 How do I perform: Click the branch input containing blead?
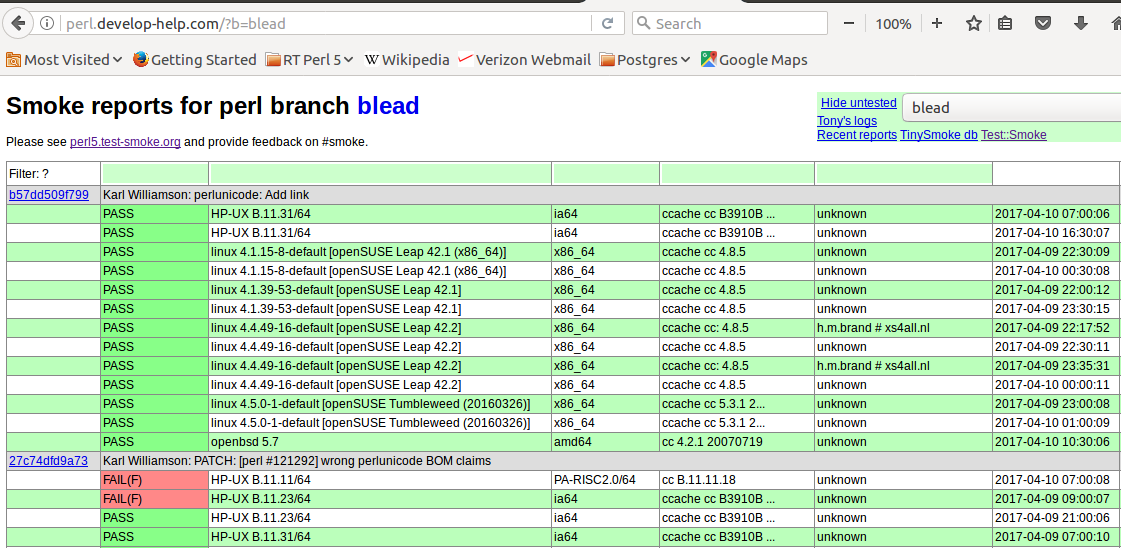(1010, 108)
